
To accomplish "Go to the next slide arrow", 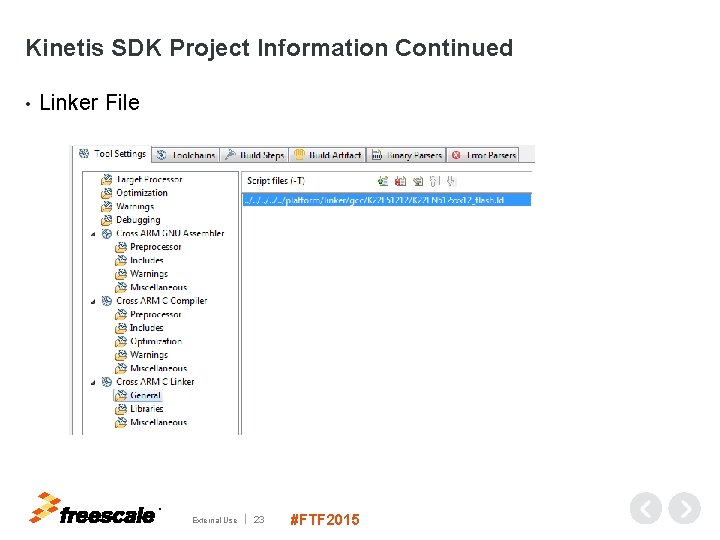I will click(x=684, y=508).
